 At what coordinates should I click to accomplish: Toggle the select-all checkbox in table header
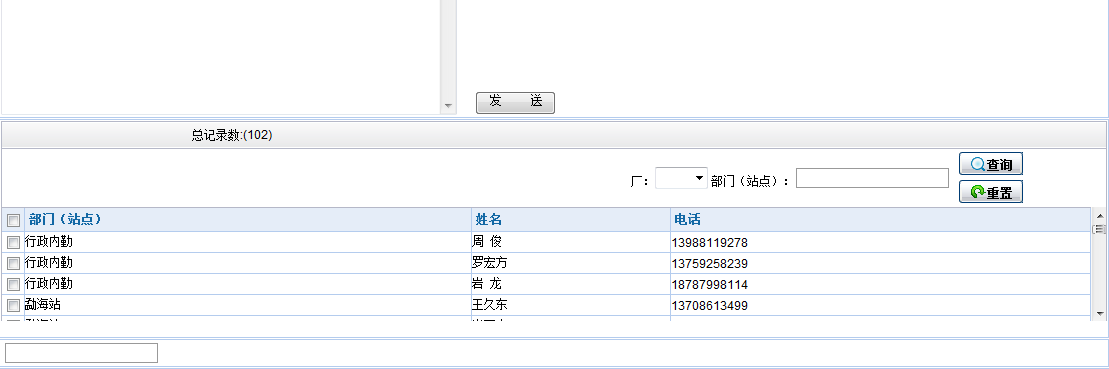click(13, 221)
